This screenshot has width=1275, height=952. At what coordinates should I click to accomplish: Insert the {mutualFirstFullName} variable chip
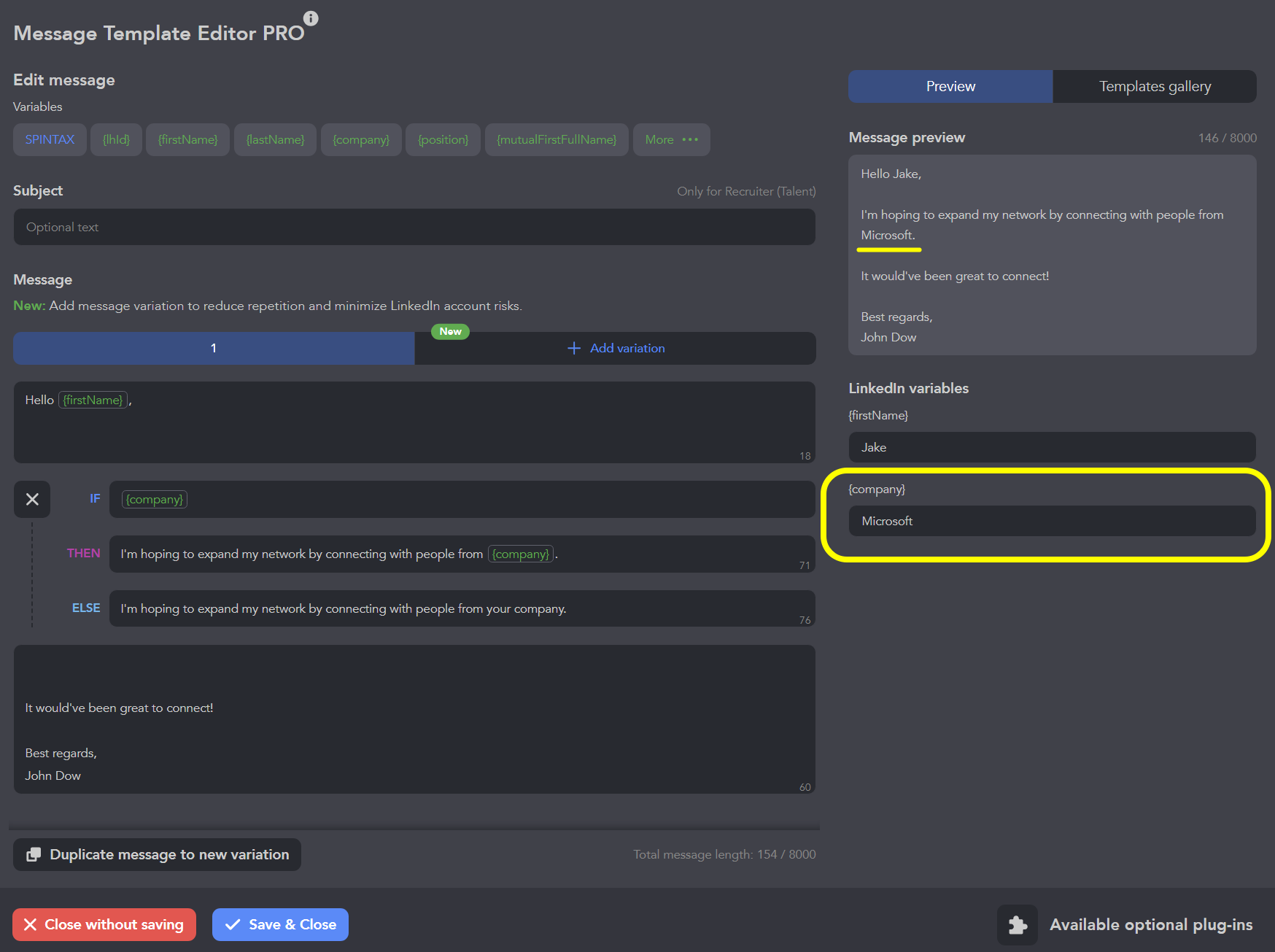556,139
